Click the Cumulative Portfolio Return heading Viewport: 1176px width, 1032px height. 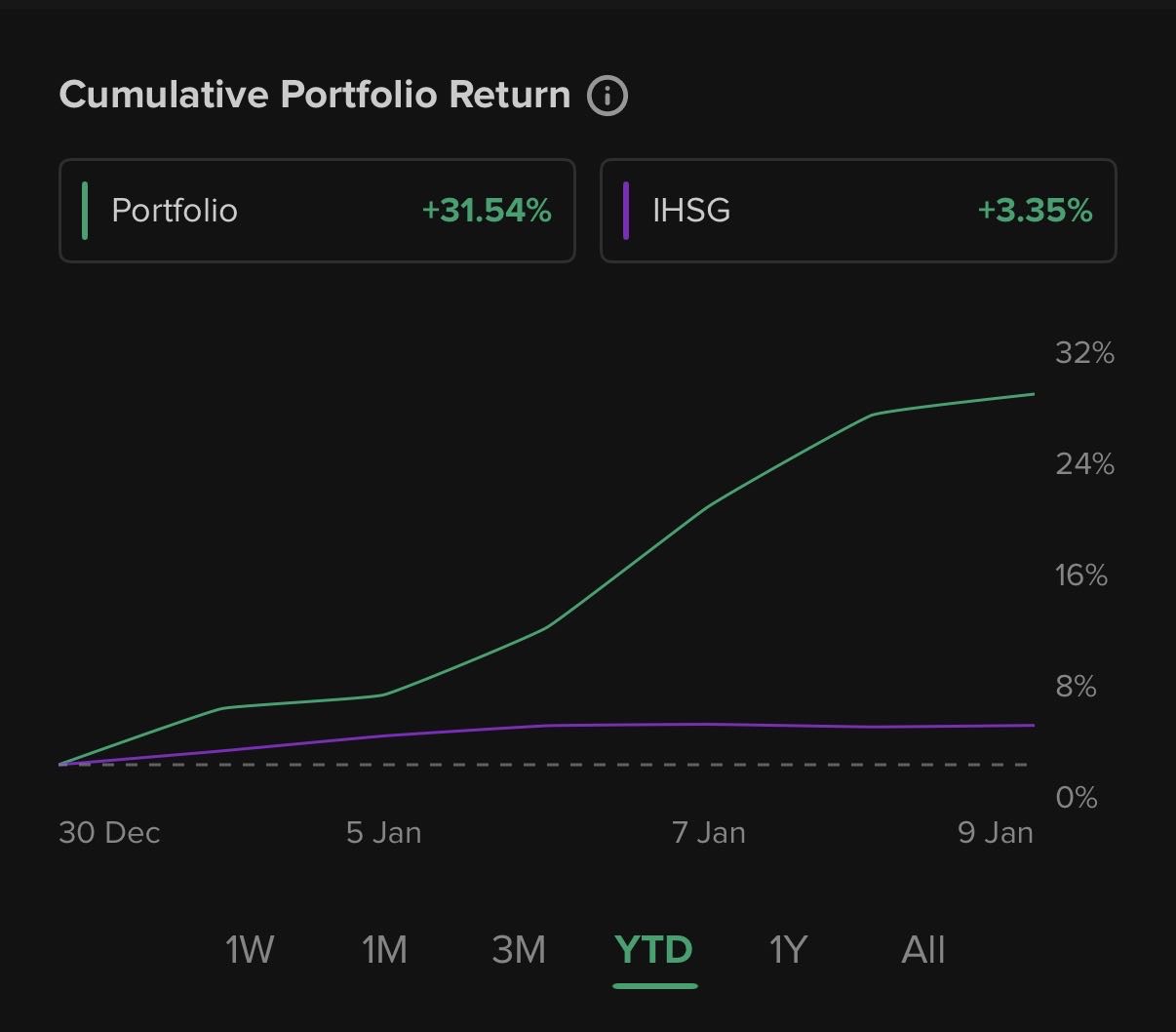(x=314, y=96)
